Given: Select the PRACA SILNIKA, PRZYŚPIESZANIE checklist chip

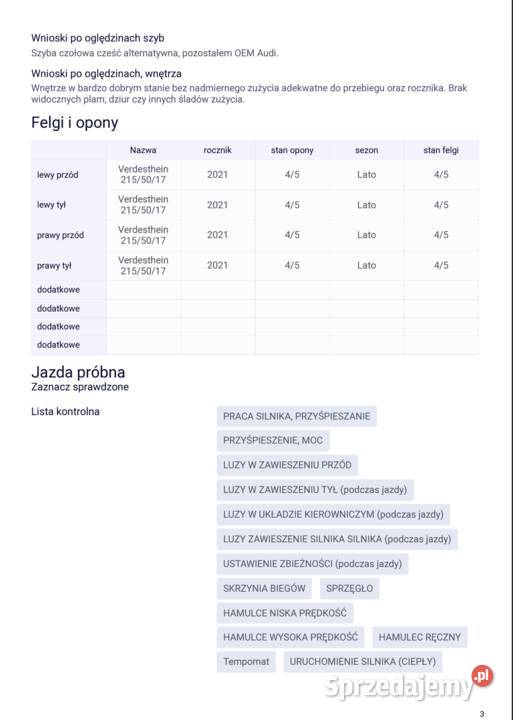Looking at the screenshot, I should coord(297,416).
